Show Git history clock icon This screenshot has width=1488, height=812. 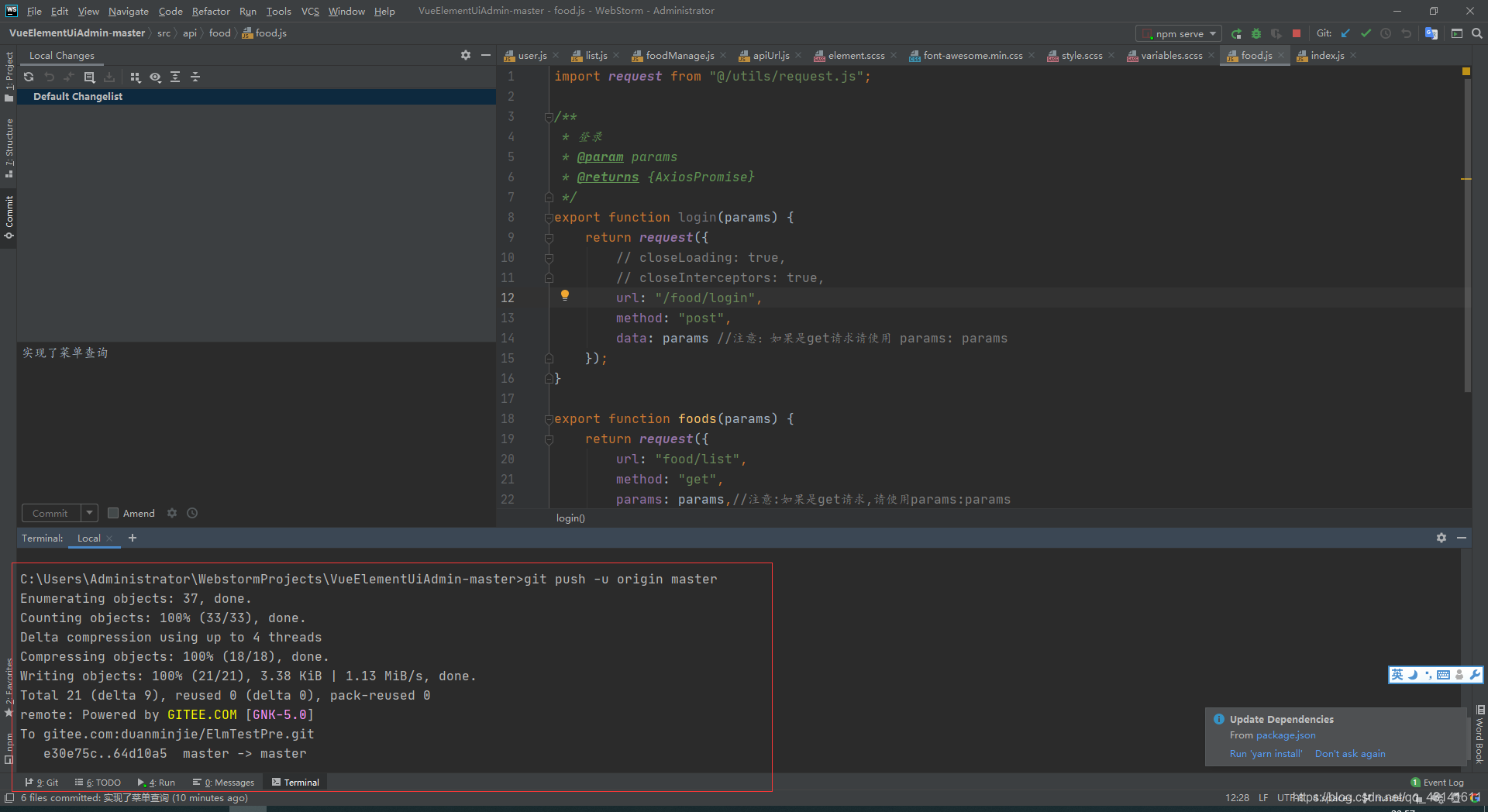[x=1386, y=33]
